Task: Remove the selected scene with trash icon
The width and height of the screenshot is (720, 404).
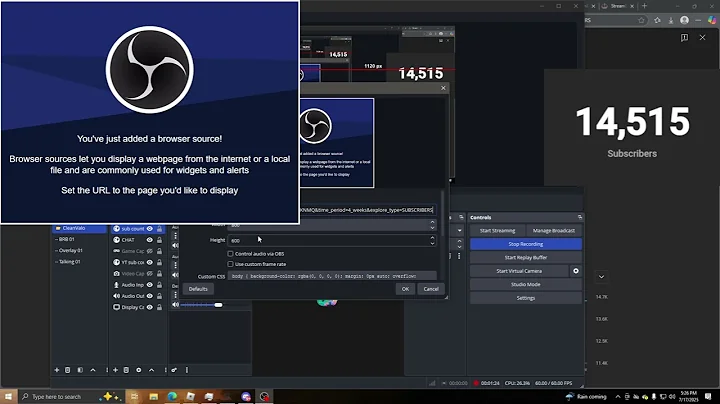Action: (x=68, y=370)
